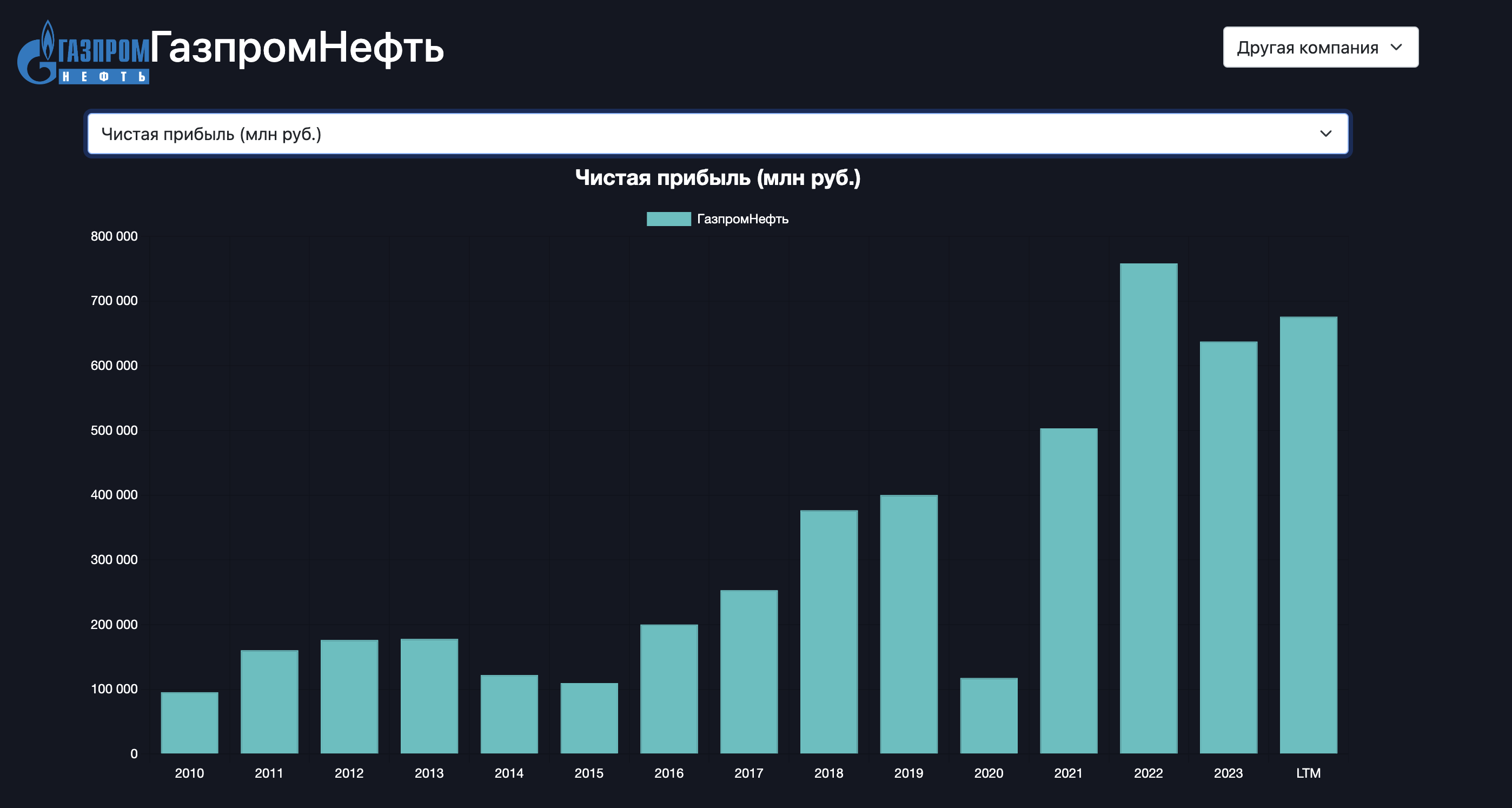Toggle the ГазпромНефть legend color swatch
This screenshot has width=1512, height=808.
[668, 219]
